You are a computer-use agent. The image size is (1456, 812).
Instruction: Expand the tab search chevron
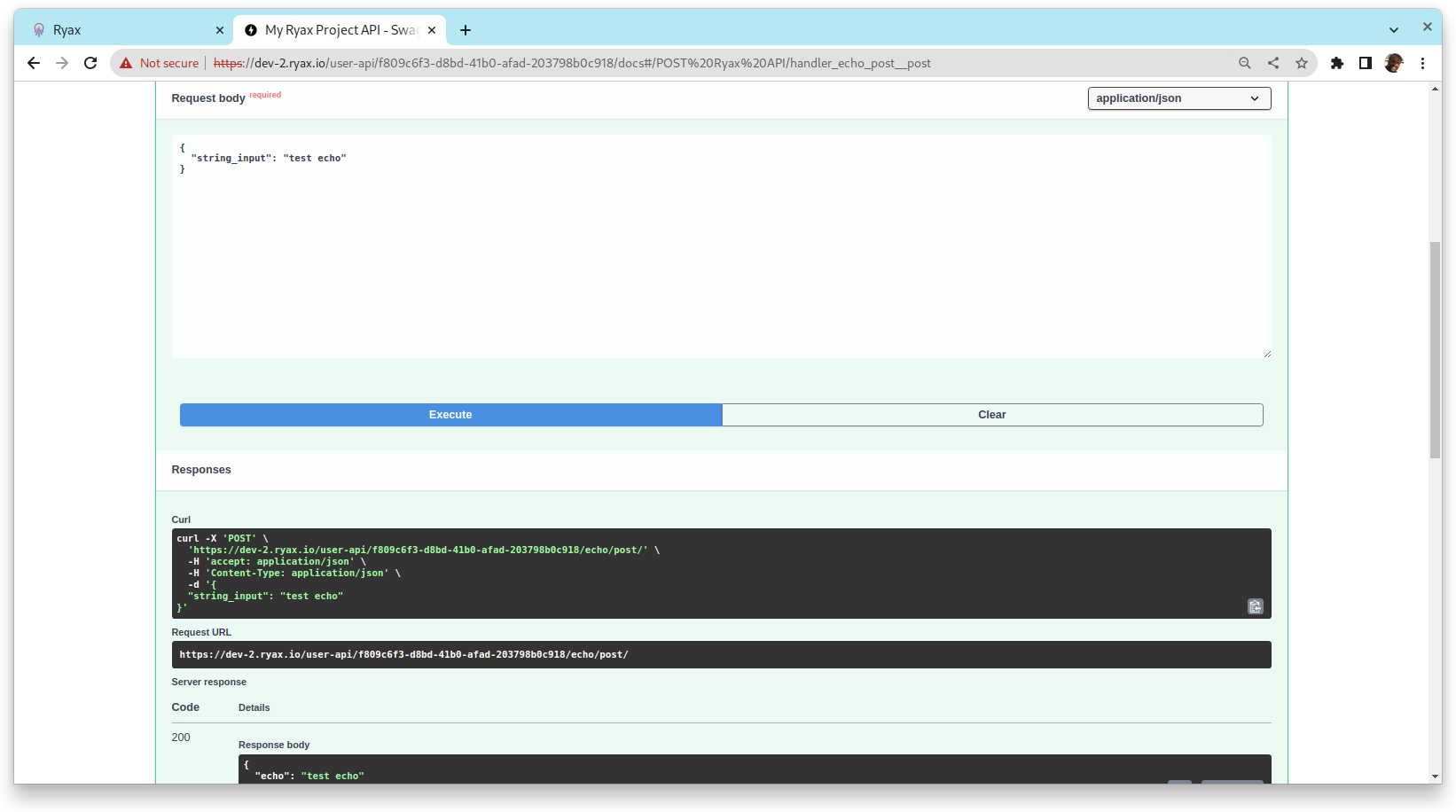pos(1393,30)
